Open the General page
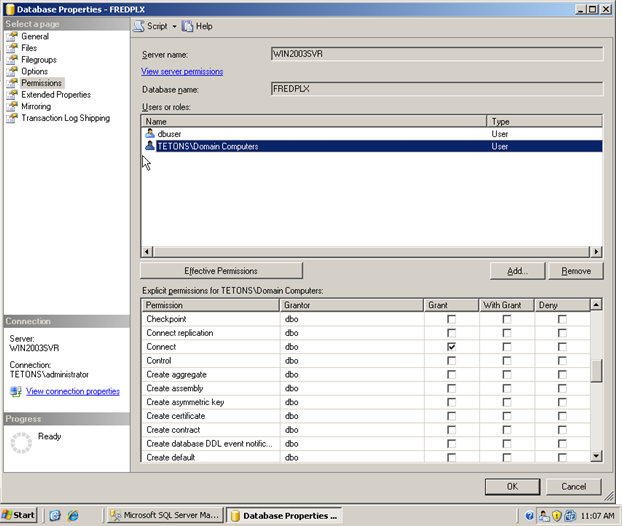 pyautogui.click(x=35, y=36)
